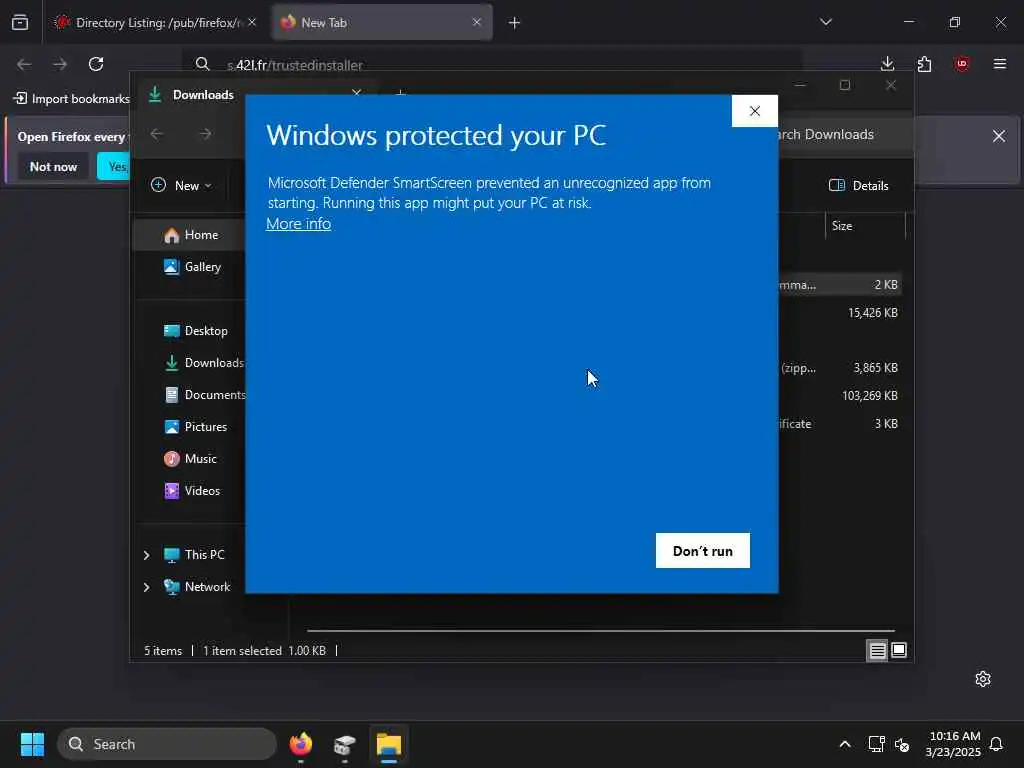Screen dimensions: 1024x768
Task: Close the New Tab tab in Firefox
Action: (x=477, y=22)
